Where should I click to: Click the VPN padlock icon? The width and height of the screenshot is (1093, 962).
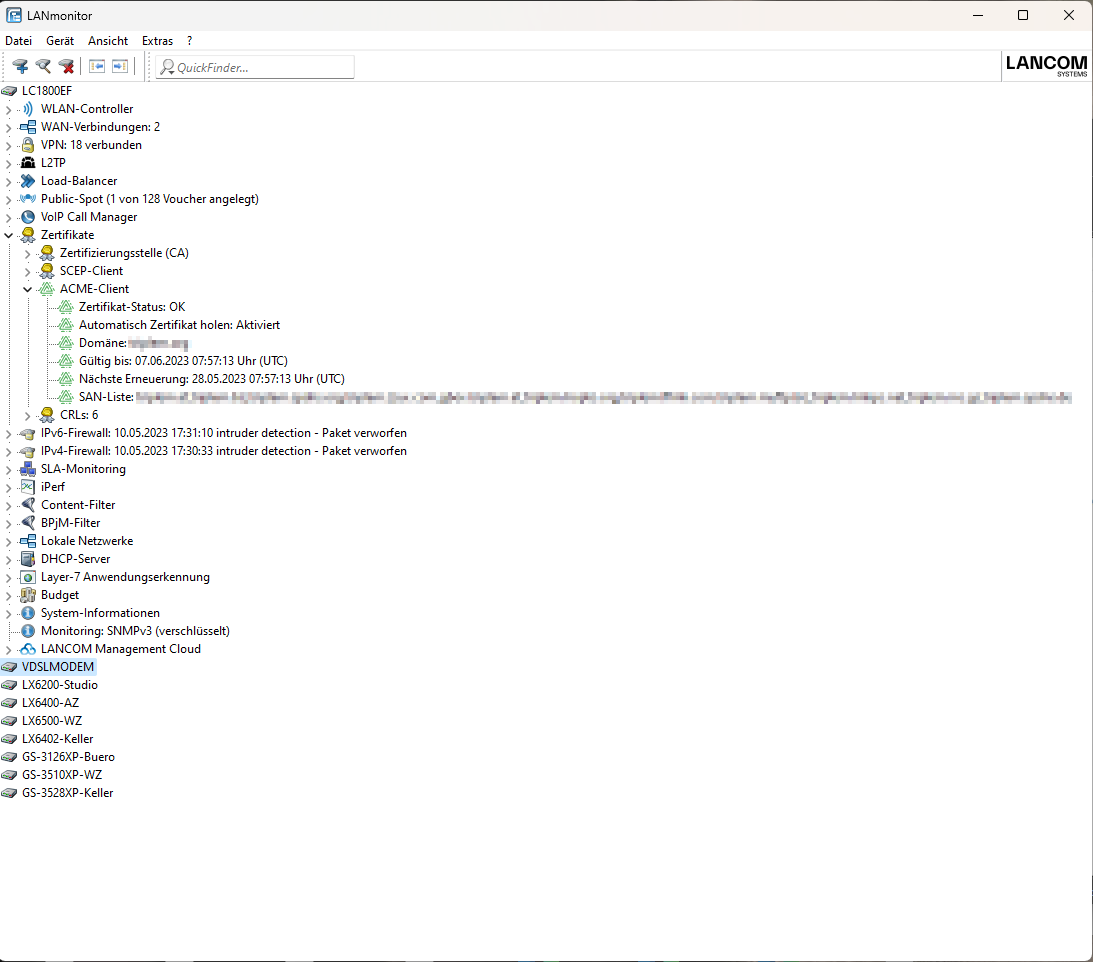28,145
